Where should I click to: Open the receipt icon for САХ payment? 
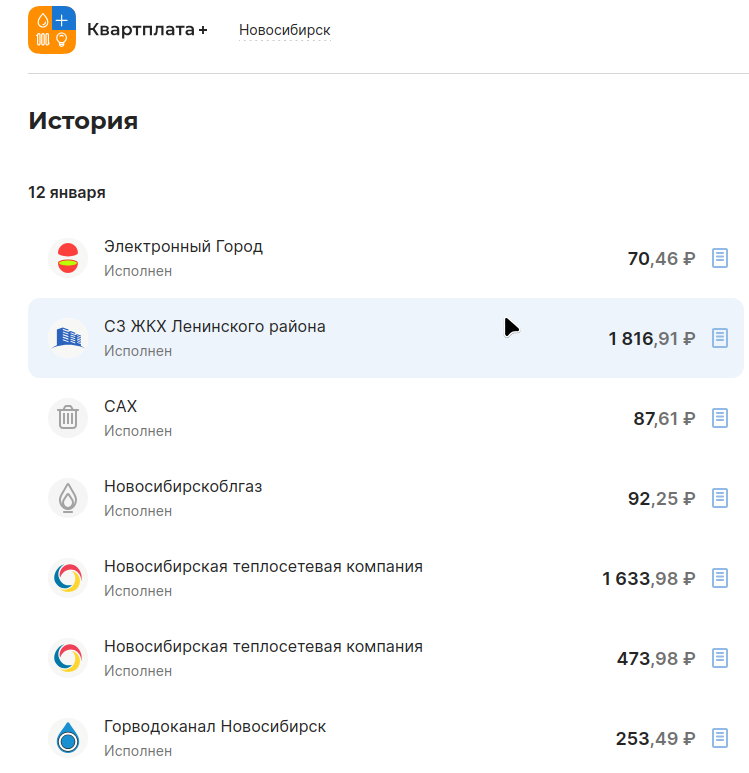tap(719, 418)
